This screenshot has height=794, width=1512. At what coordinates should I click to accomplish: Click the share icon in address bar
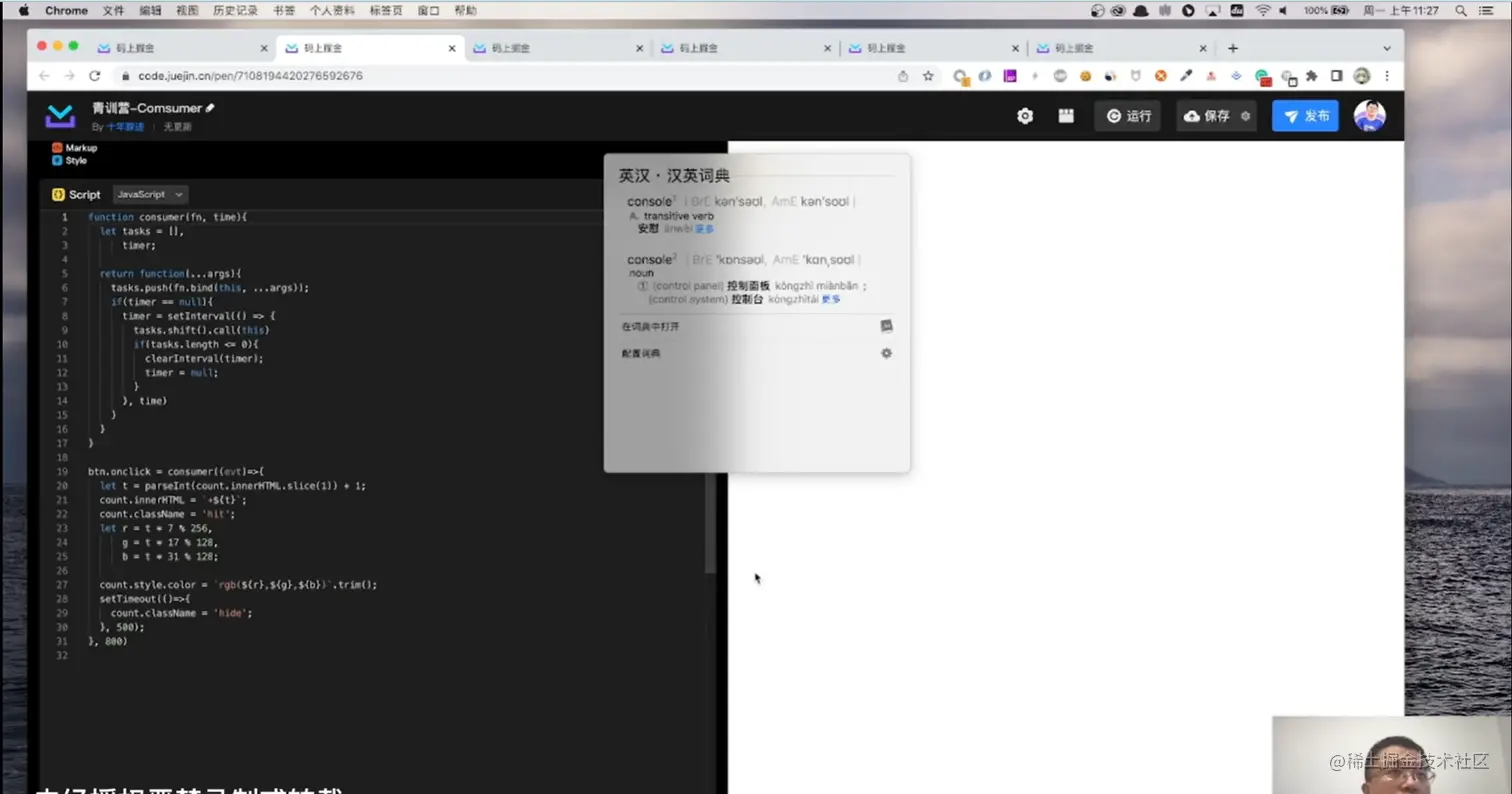click(903, 76)
